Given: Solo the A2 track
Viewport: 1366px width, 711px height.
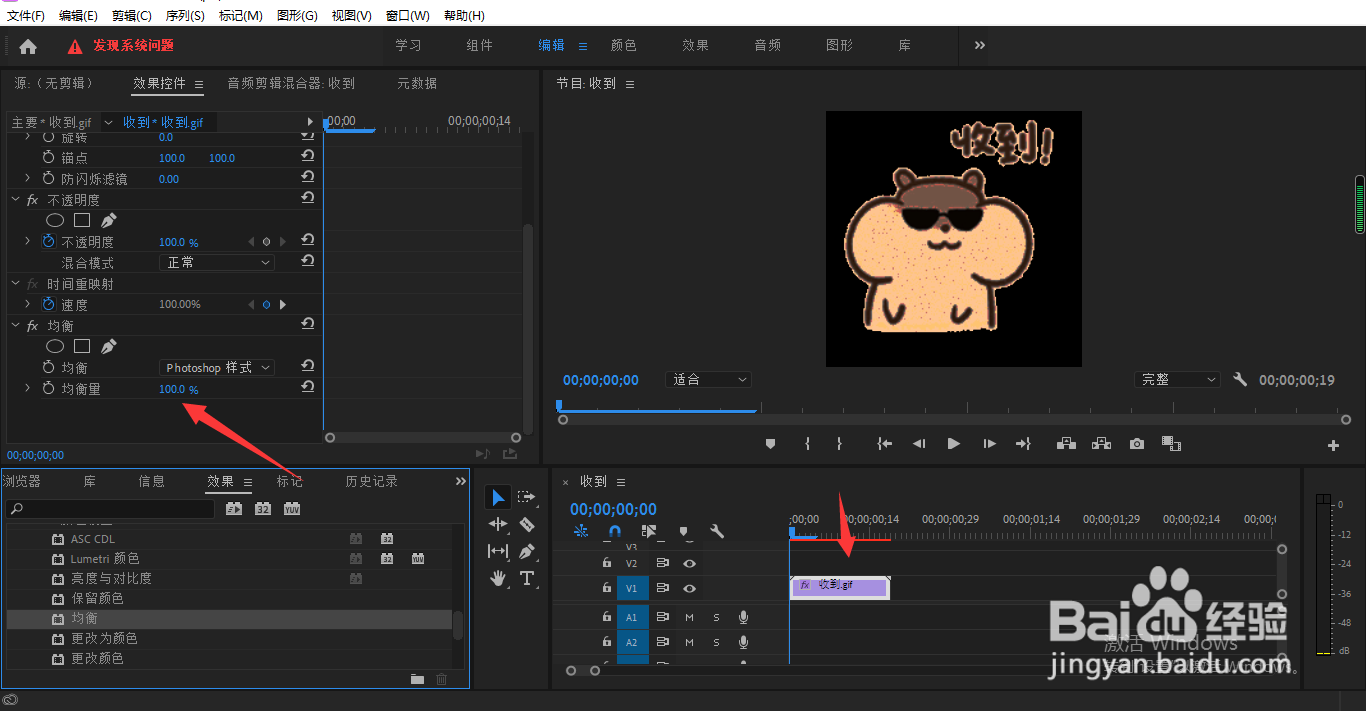Looking at the screenshot, I should click(716, 643).
